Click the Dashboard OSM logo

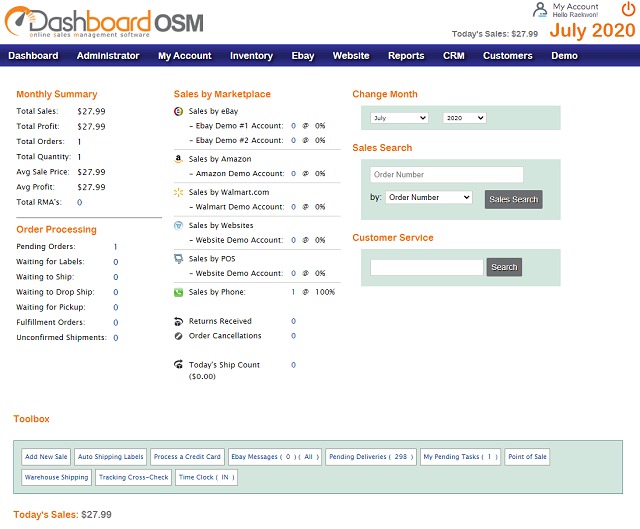pos(104,22)
